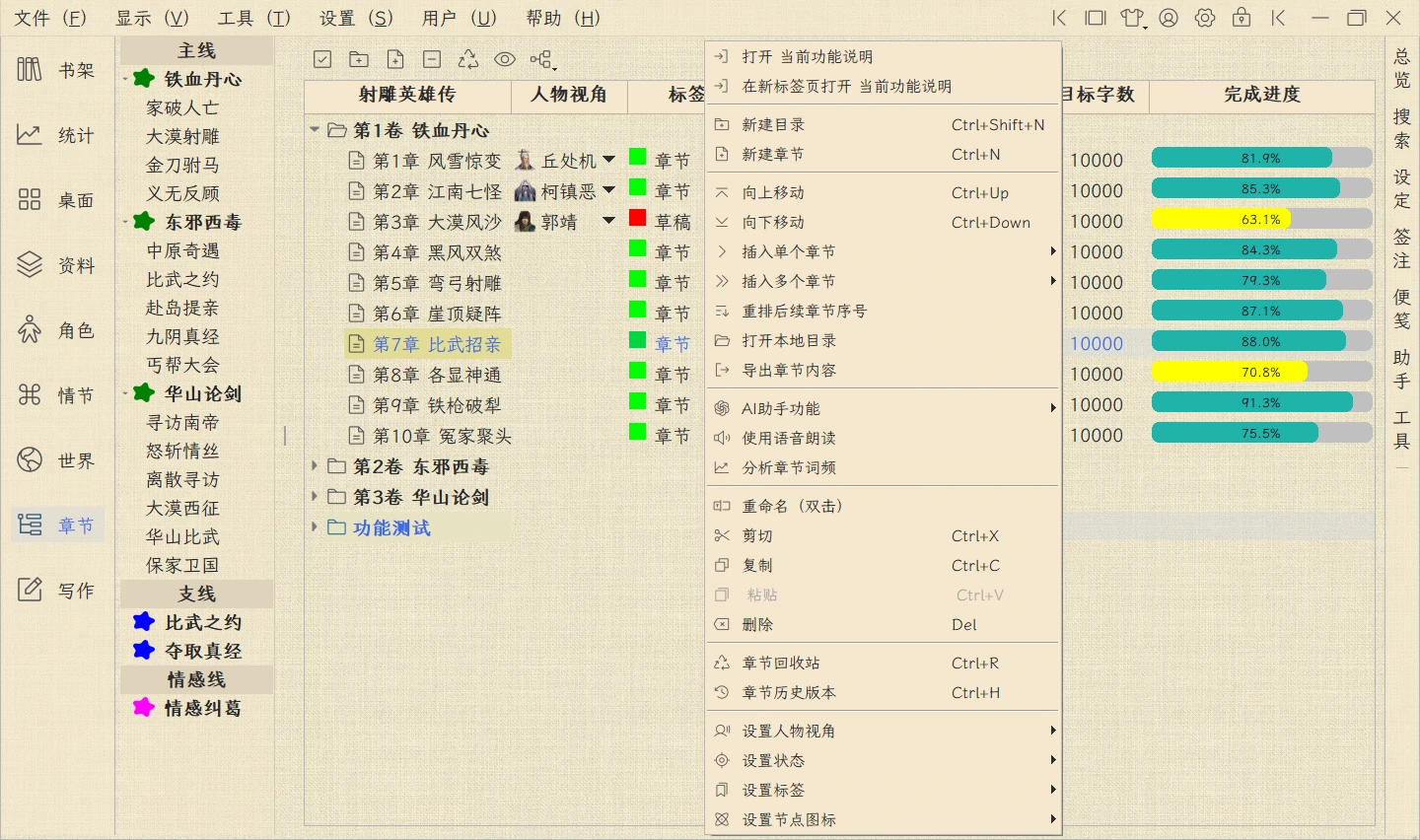This screenshot has width=1420, height=840.
Task: Toggle the eye visibility toolbar icon
Action: pyautogui.click(x=505, y=59)
